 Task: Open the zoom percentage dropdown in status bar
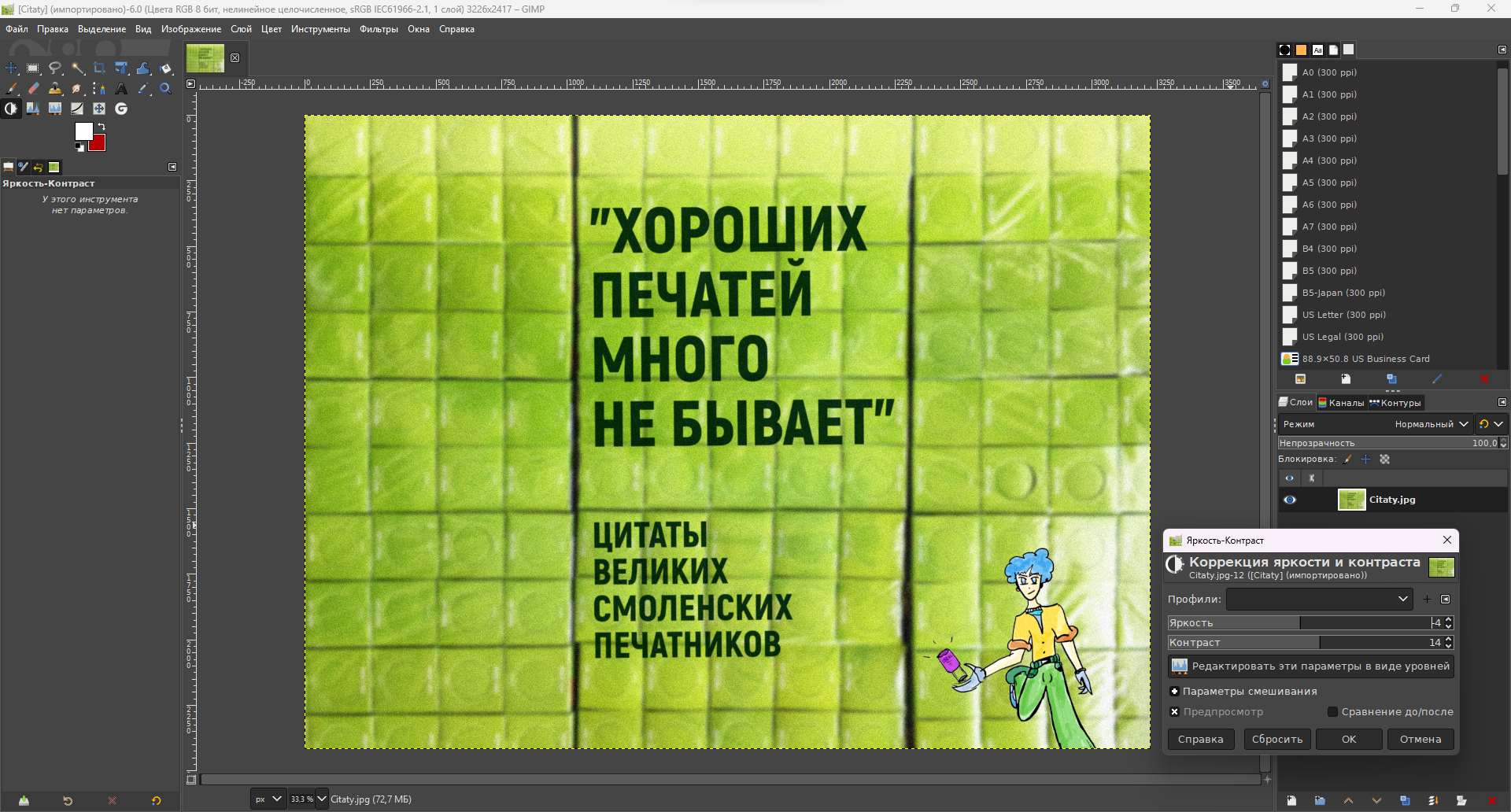[x=322, y=799]
